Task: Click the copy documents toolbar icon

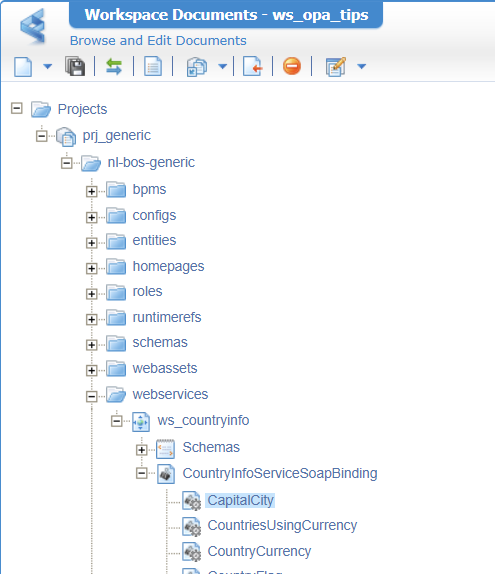Action: tap(197, 67)
